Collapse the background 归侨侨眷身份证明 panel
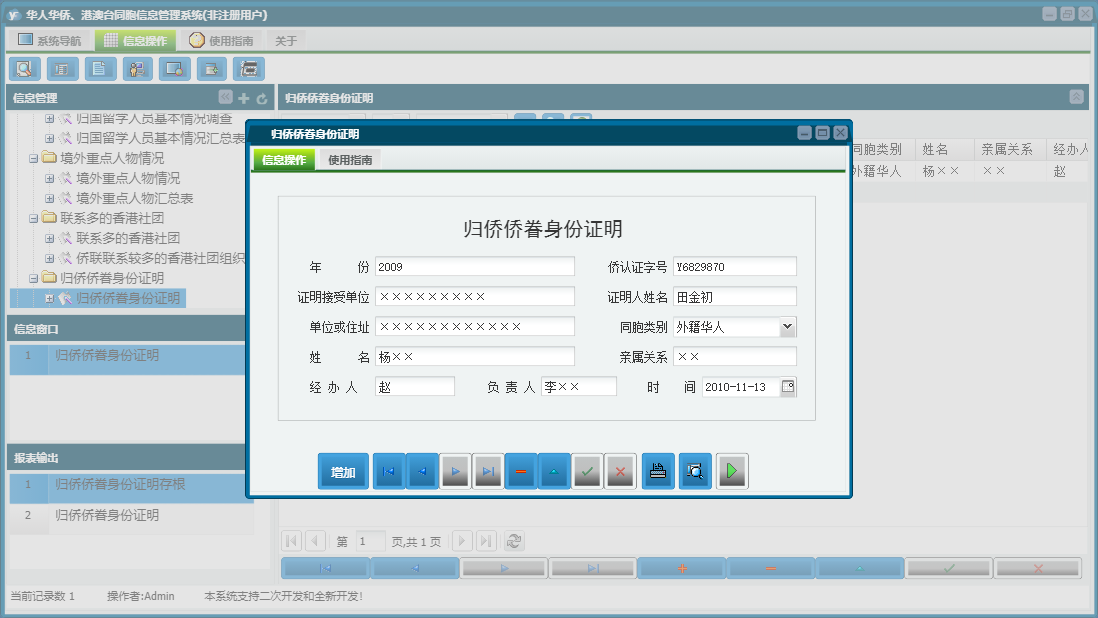The width and height of the screenshot is (1098, 618). pos(1077,97)
